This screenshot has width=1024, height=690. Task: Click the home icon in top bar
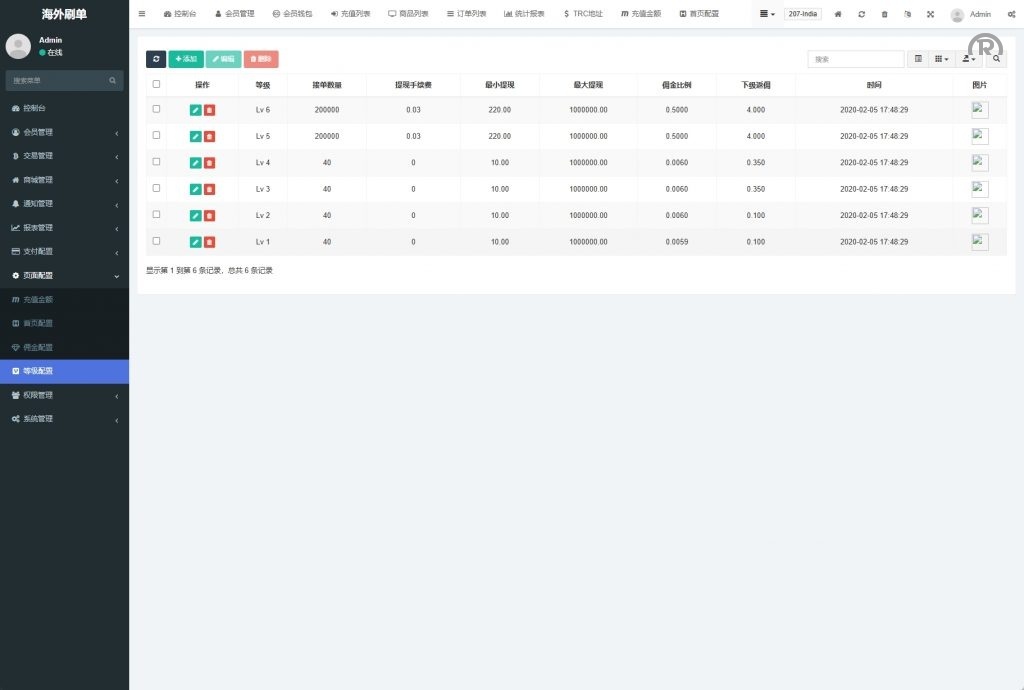coord(838,14)
